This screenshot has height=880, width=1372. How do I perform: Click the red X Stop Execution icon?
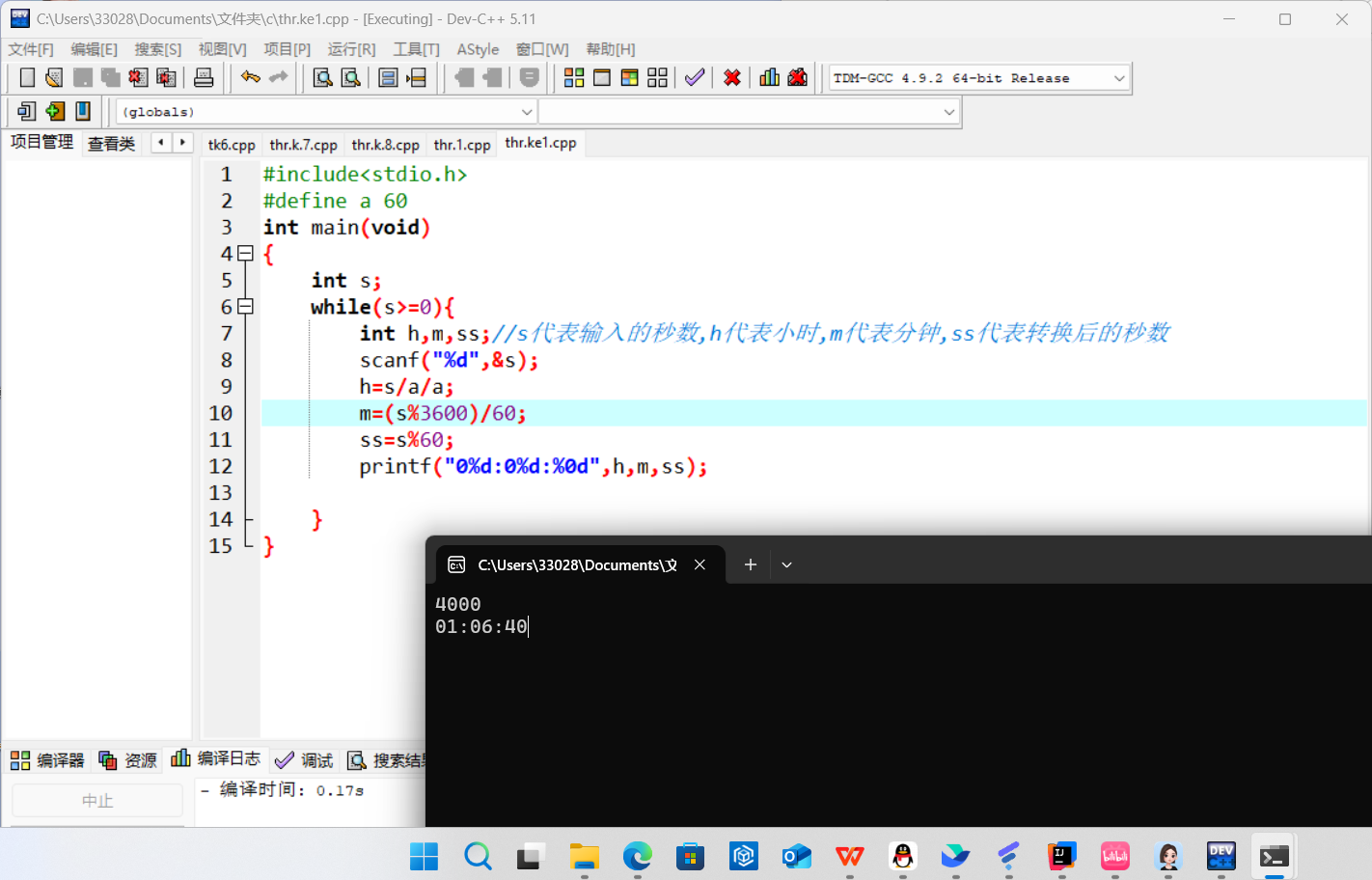[732, 78]
